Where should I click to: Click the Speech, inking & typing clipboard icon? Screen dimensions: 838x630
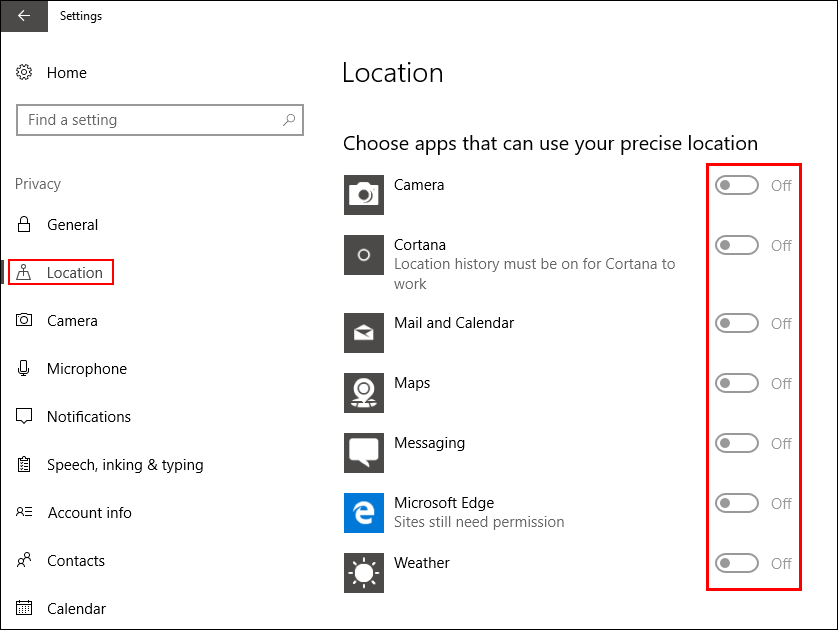coord(24,464)
